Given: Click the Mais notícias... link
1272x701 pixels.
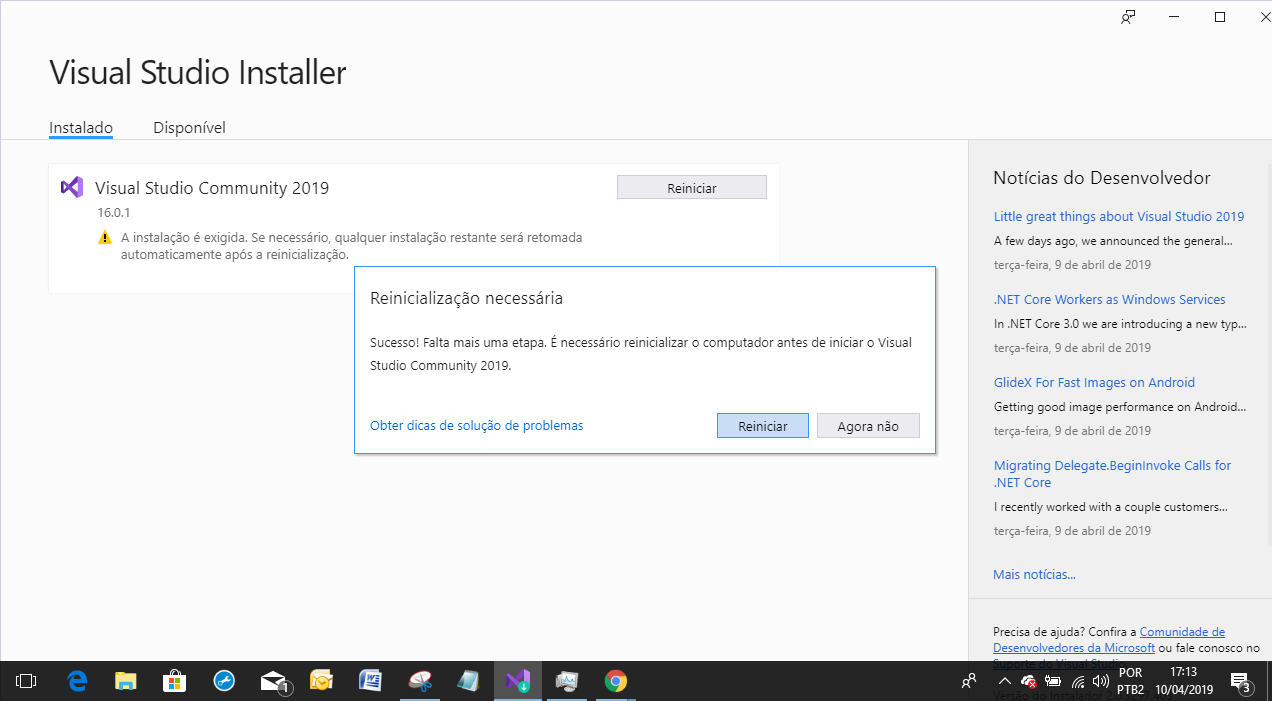Looking at the screenshot, I should (x=1034, y=574).
